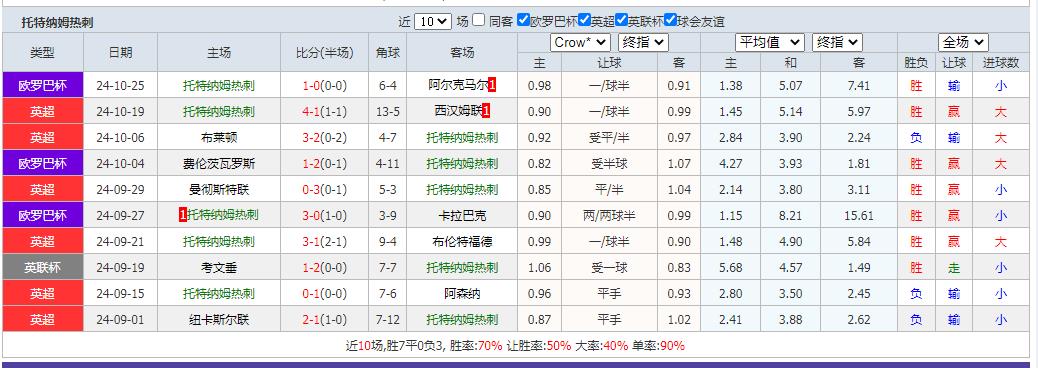The image size is (1038, 368).
Task: Click the 走 result in 考文垂 row
Action: click(954, 267)
